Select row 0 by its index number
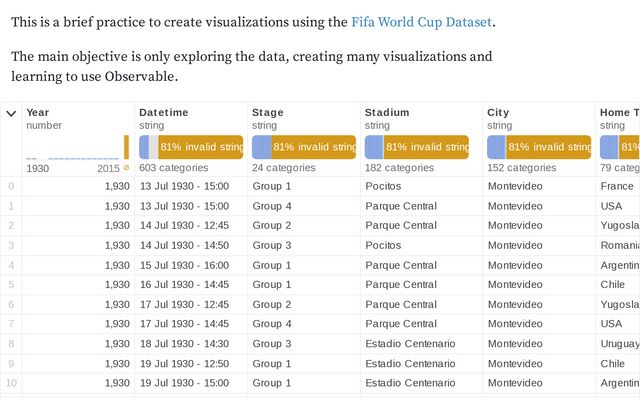This screenshot has width=640, height=400. point(11,186)
